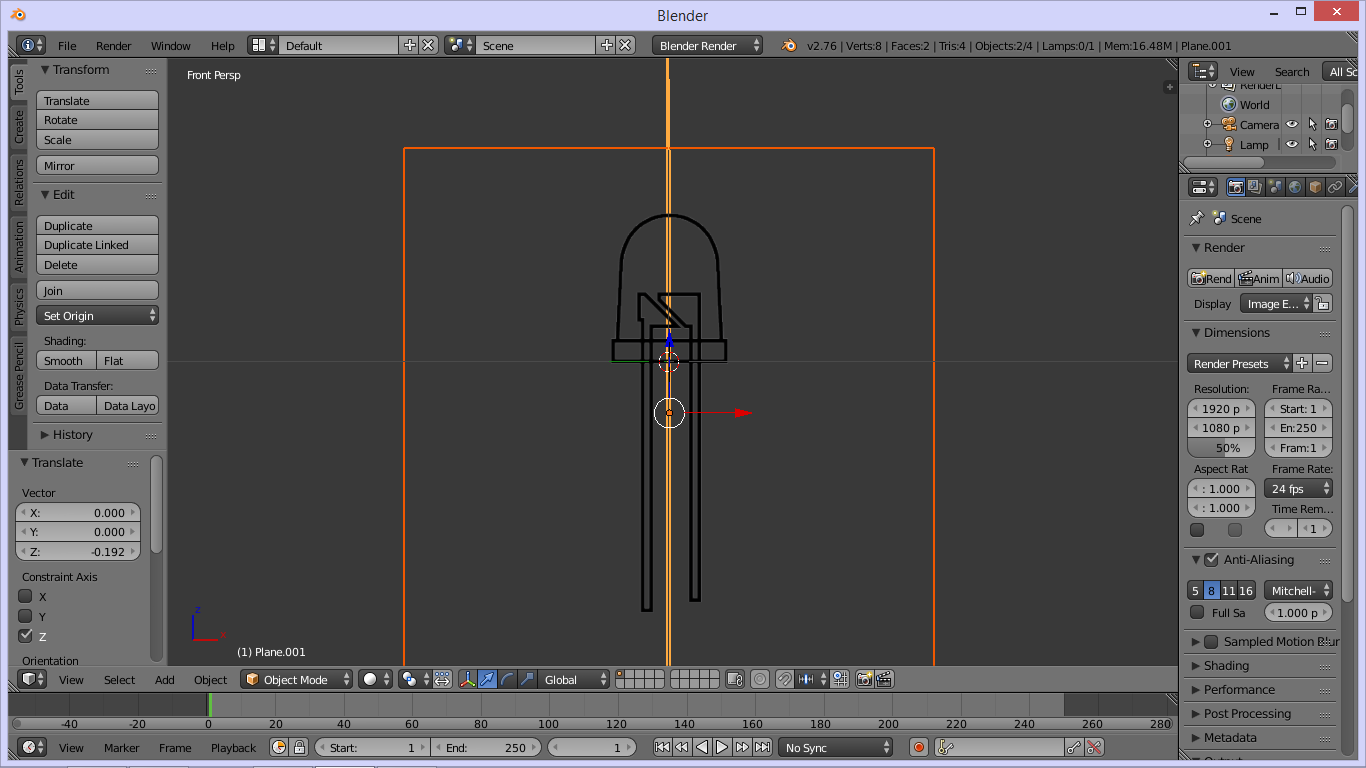Enable the X constraint axis checkbox
Viewport: 1366px width, 768px height.
pyautogui.click(x=26, y=596)
